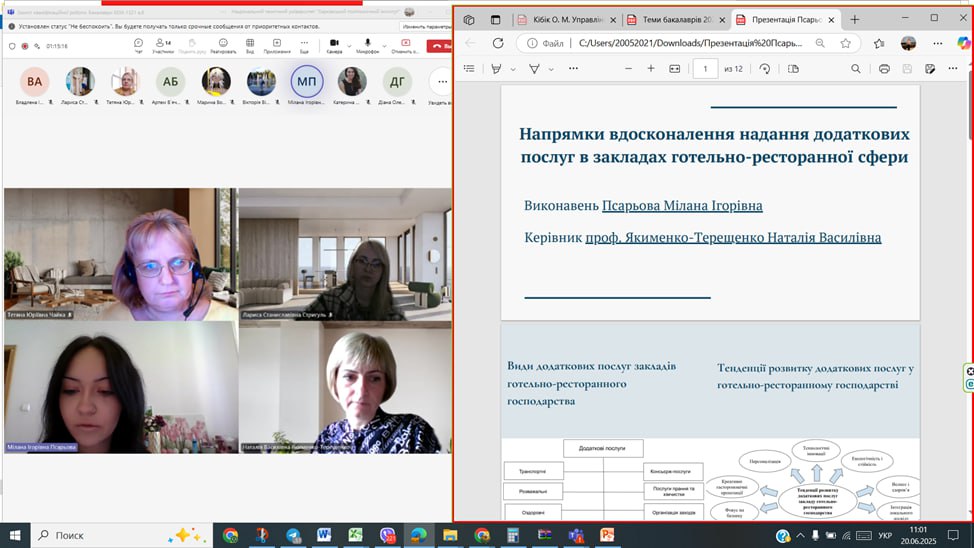
Task: Search within the PDF document
Action: pyautogui.click(x=856, y=69)
